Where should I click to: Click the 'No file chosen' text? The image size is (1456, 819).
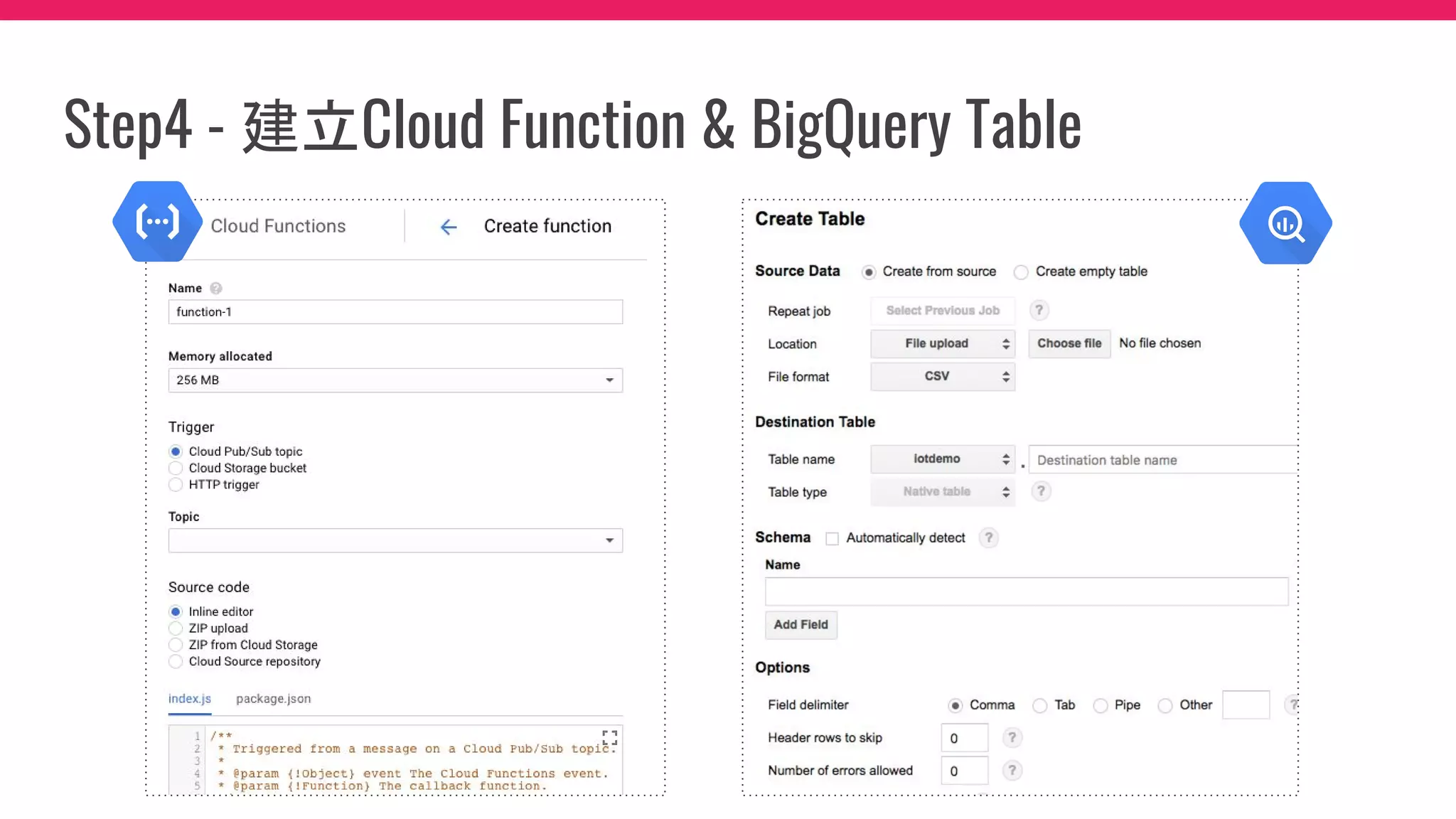1160,343
